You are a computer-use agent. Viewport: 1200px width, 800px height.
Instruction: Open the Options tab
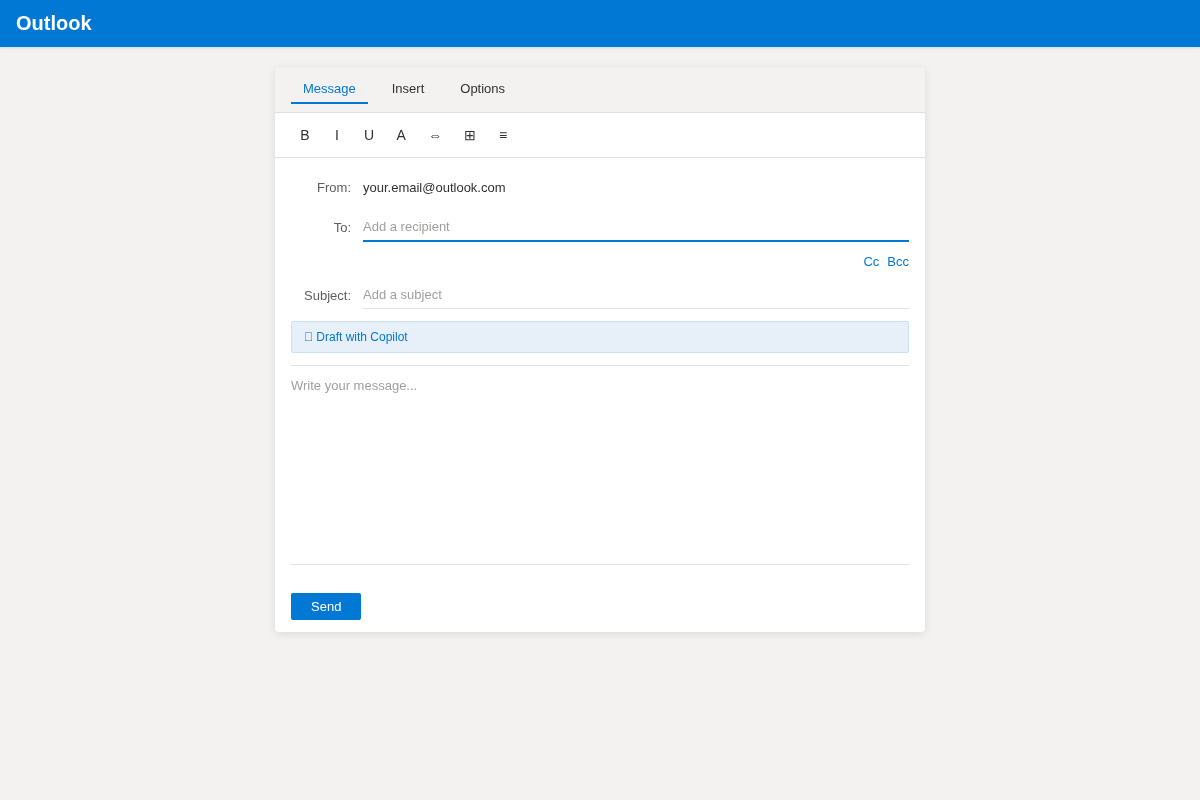pyautogui.click(x=482, y=89)
